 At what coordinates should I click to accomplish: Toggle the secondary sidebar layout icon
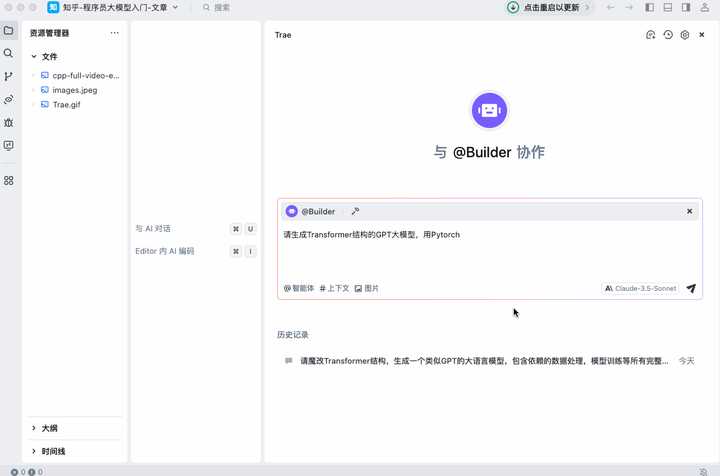(686, 7)
